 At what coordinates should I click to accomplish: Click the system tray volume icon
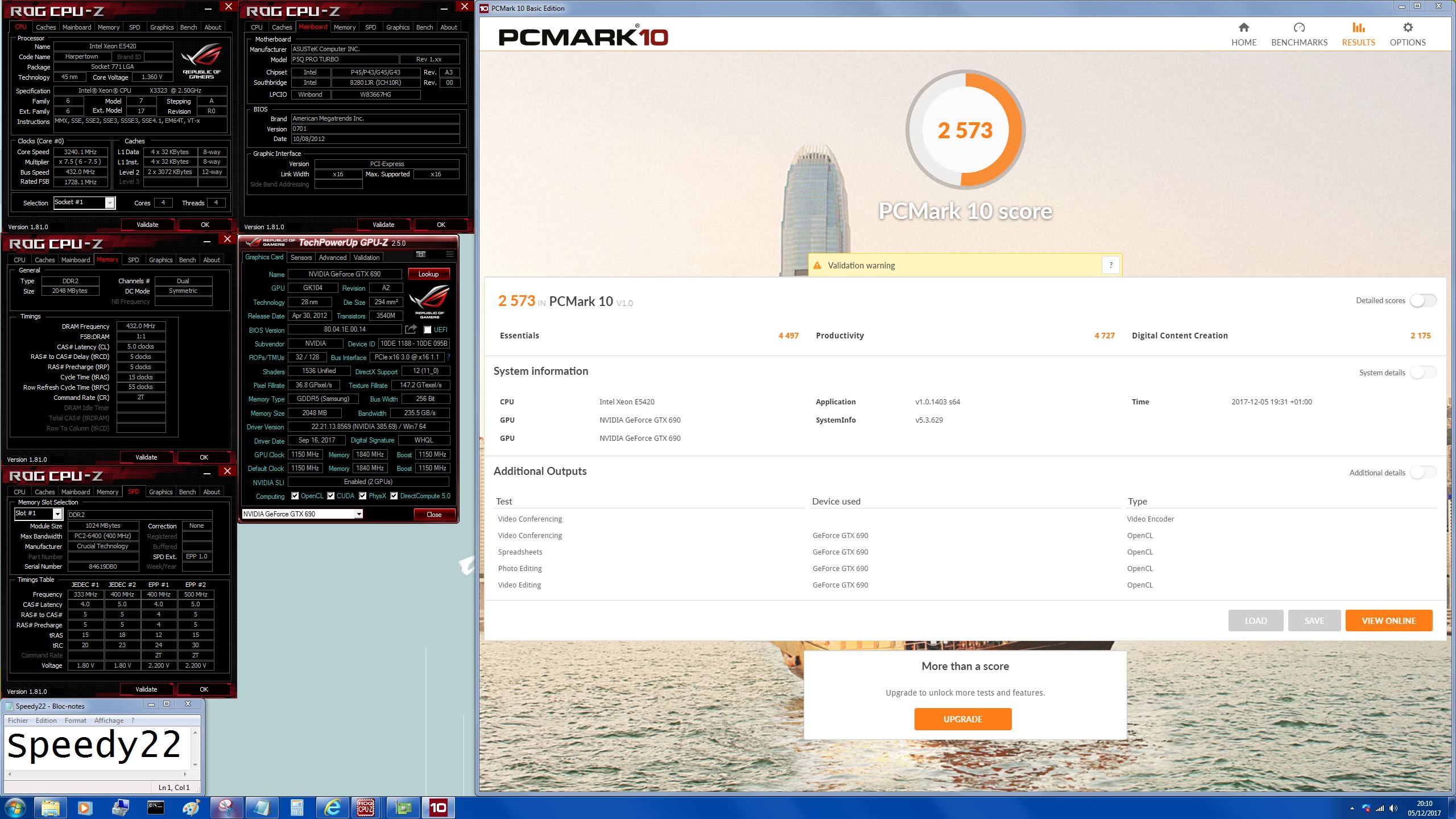1393,808
